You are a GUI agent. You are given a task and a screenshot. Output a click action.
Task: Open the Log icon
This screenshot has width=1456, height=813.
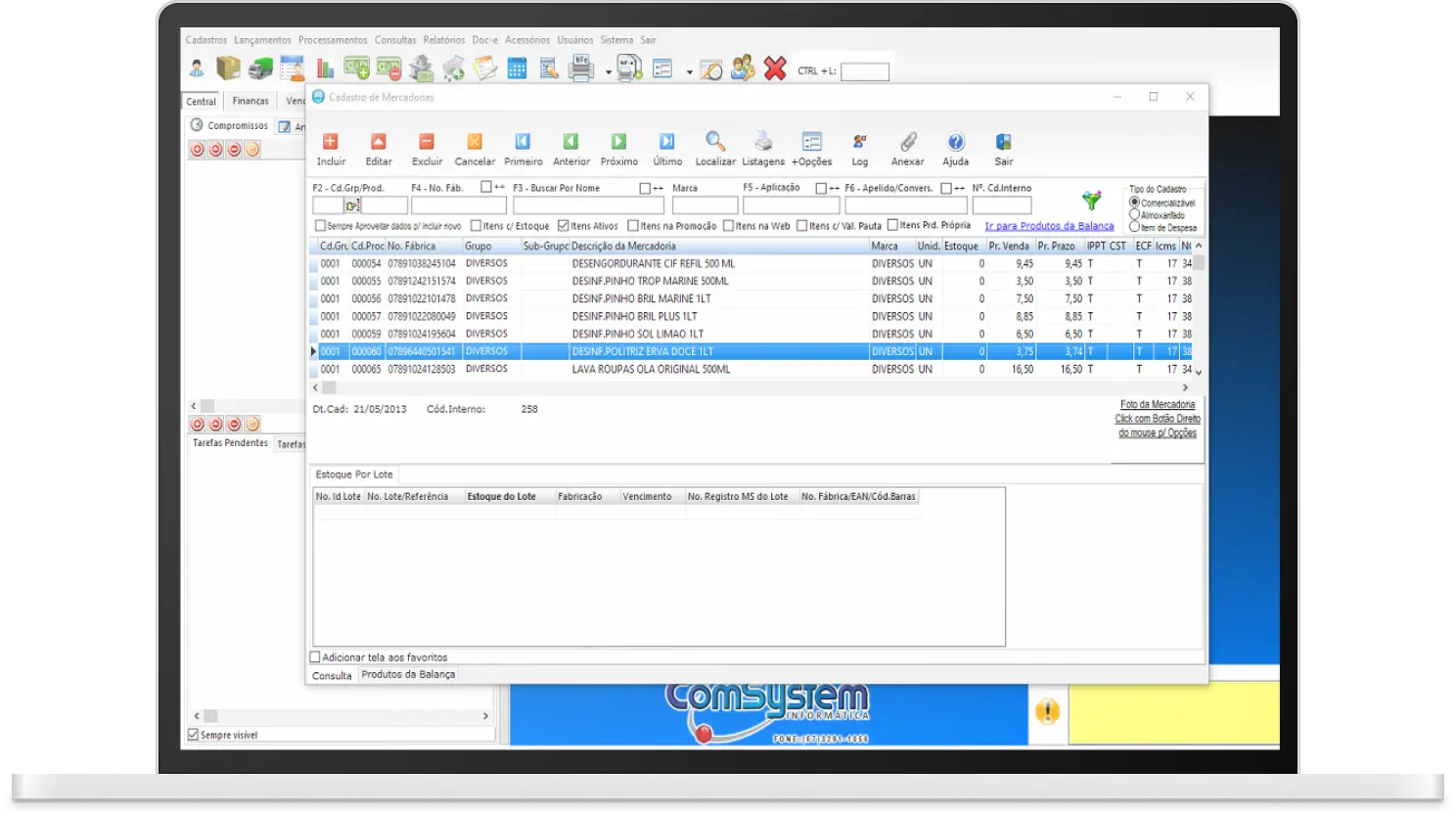coord(859,142)
